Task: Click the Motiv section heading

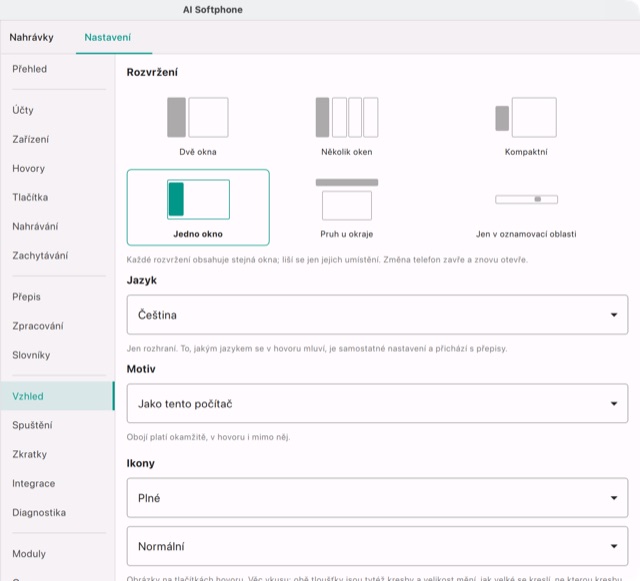Action: (x=141, y=369)
